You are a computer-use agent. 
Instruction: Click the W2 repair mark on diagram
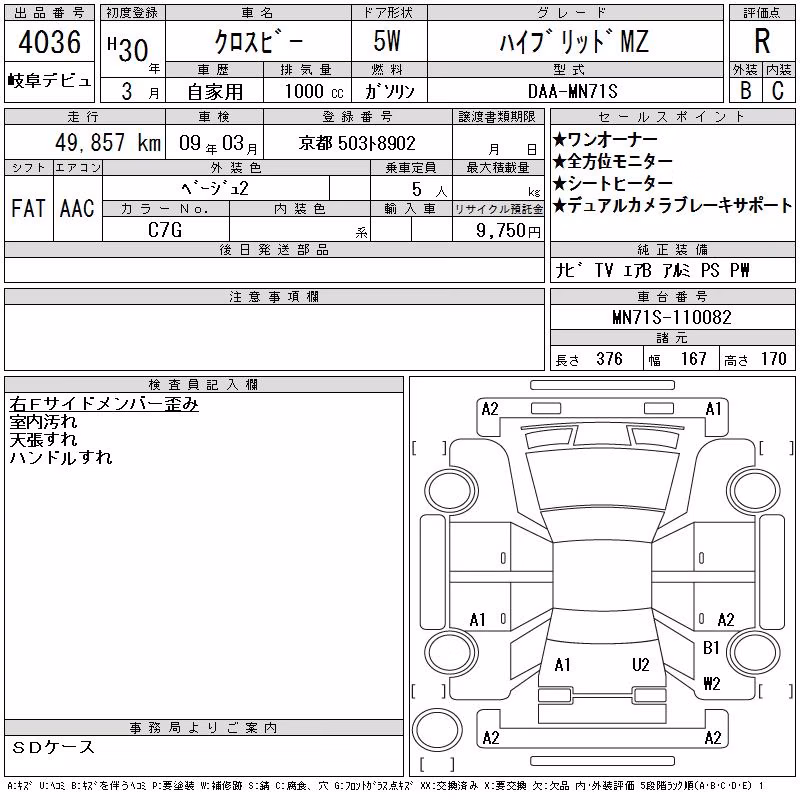click(x=711, y=683)
